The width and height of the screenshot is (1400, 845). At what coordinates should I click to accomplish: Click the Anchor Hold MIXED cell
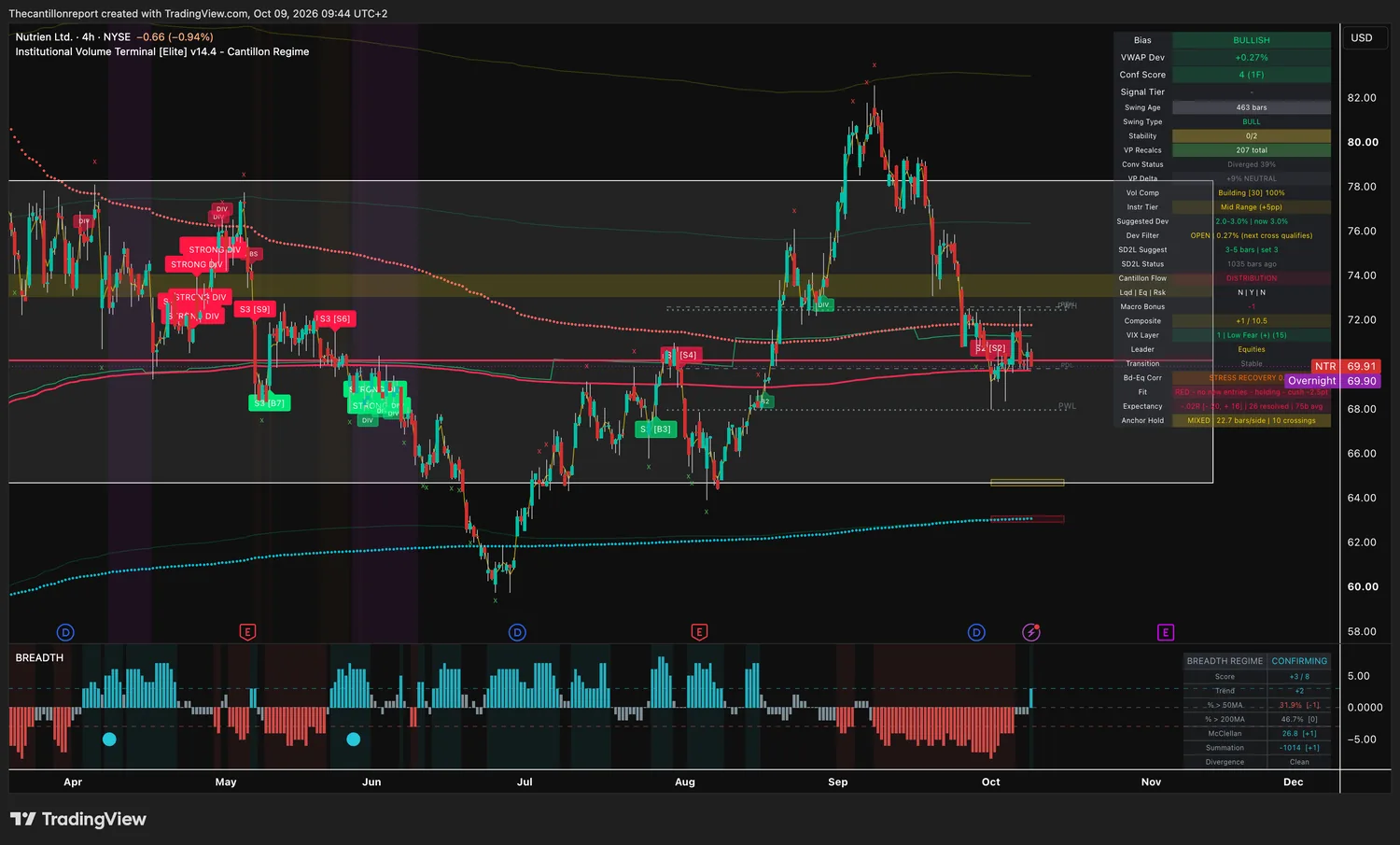(x=1252, y=420)
